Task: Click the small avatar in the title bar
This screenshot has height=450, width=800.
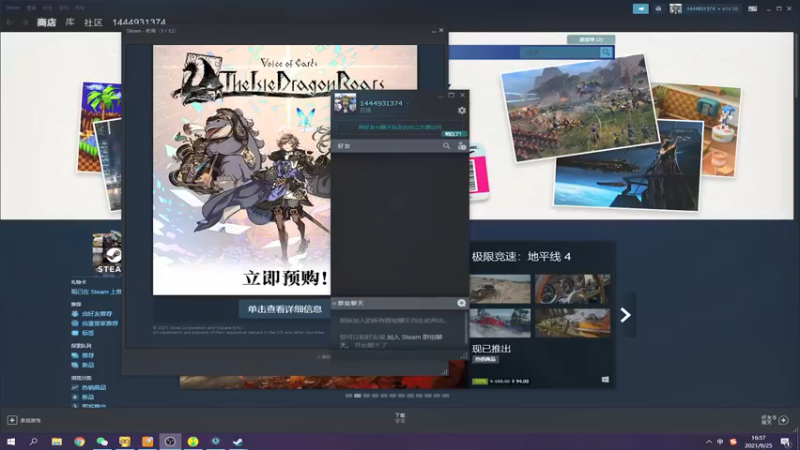Action: [676, 9]
